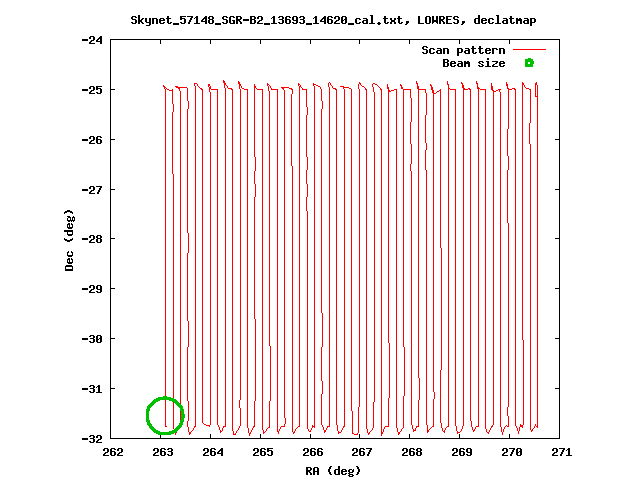This screenshot has width=640, height=480.
Task: Click the plot title Skynet_57148_SGR-B2 text
Action: point(333,20)
